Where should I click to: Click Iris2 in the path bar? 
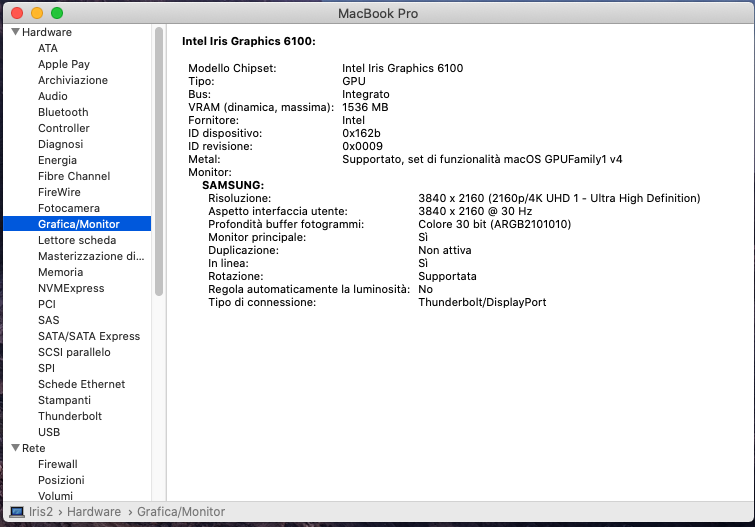point(41,512)
